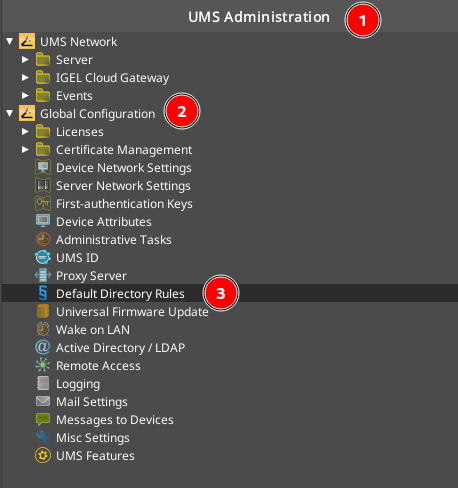Collapse the UMS Network tree node
Viewport: 458px width, 488px height.
[x=9, y=41]
